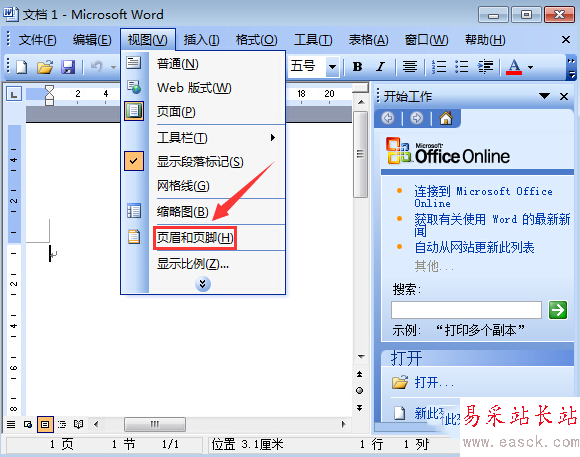
Task: Go Forward in the task pane
Action: 417,118
